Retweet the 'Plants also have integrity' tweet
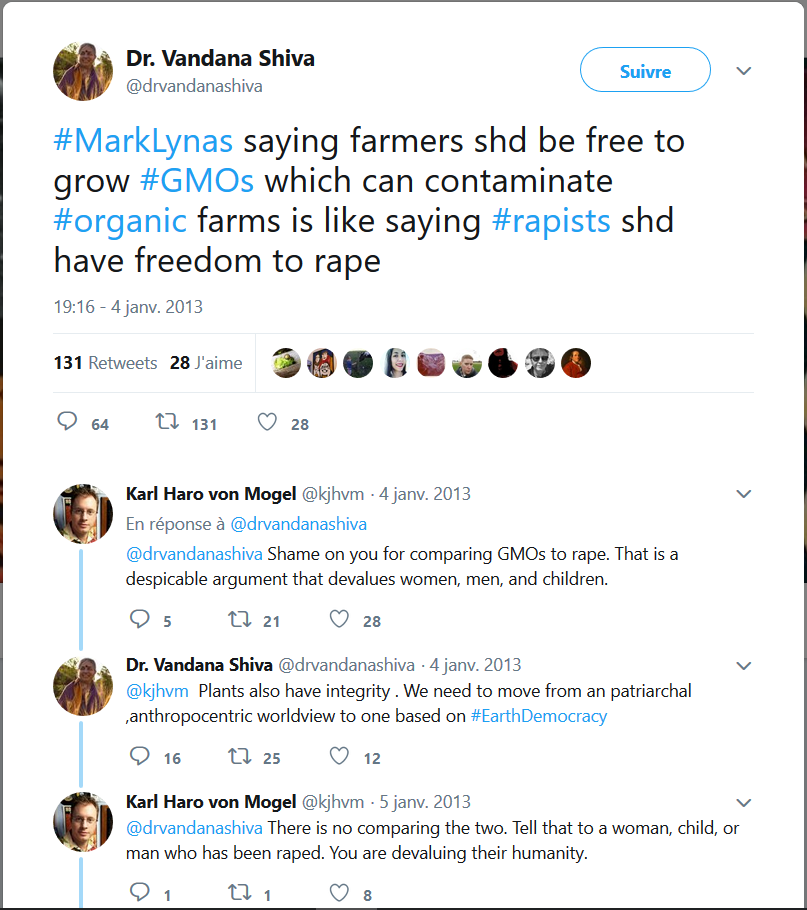 [x=240, y=757]
